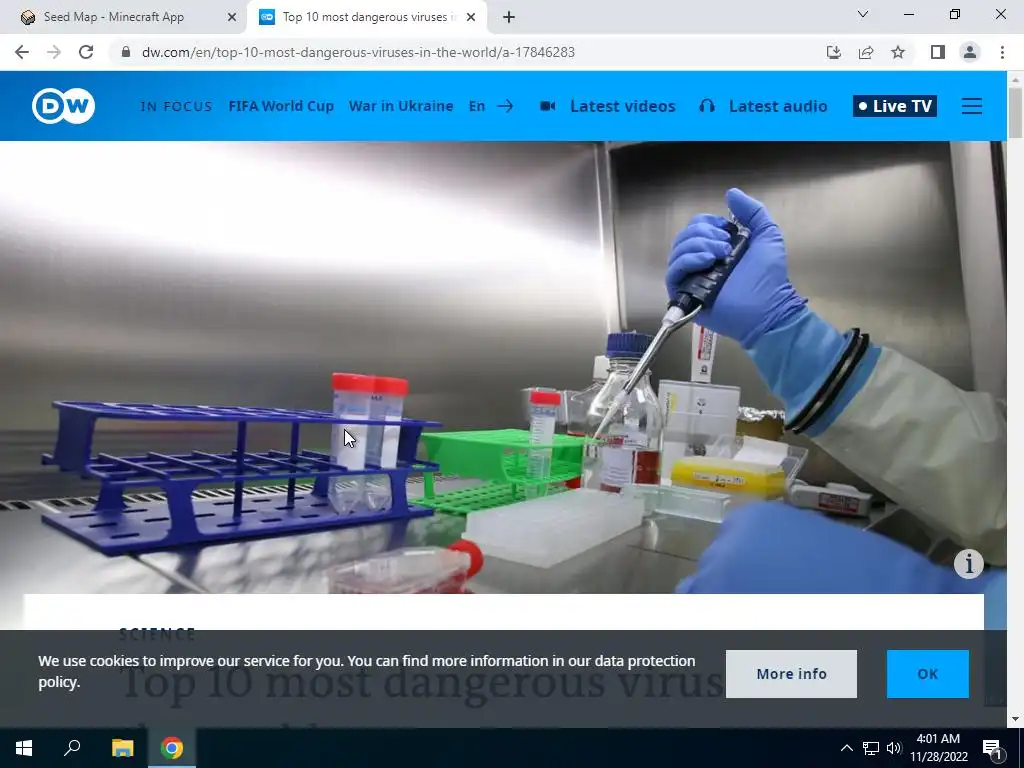
Task: Open a new tab
Action: click(509, 17)
